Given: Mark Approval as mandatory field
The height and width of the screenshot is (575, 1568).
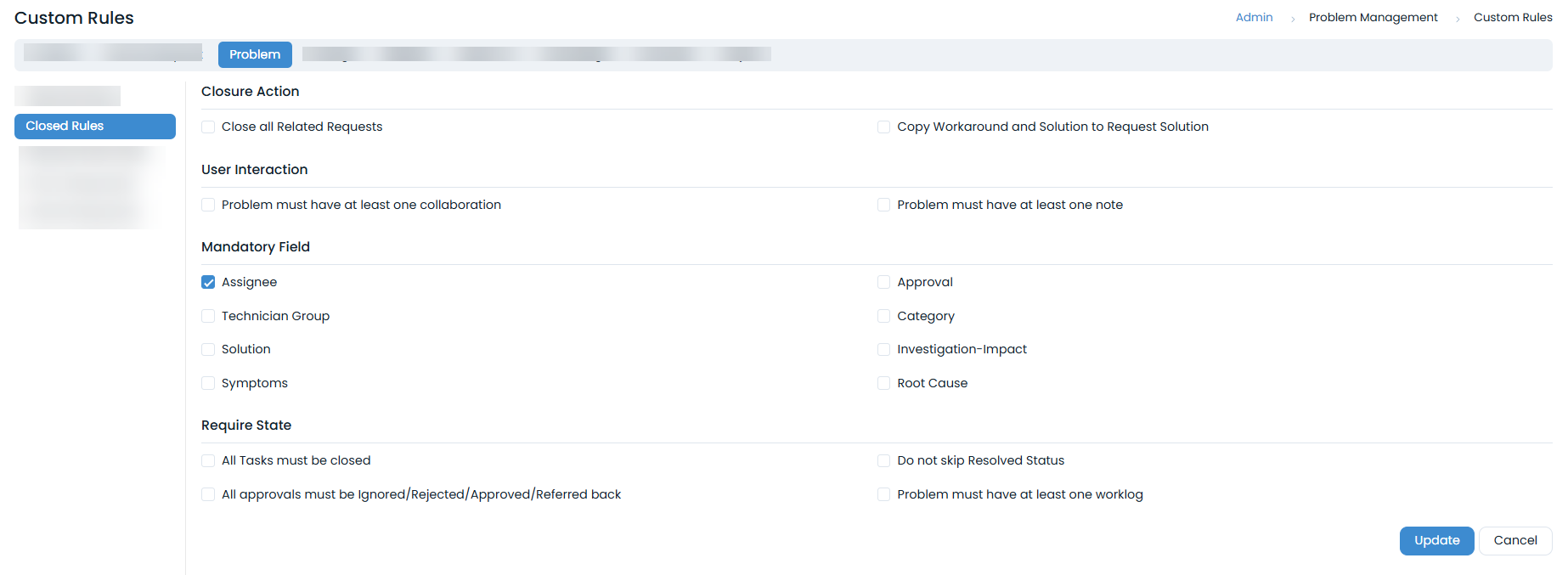Looking at the screenshot, I should (x=883, y=283).
